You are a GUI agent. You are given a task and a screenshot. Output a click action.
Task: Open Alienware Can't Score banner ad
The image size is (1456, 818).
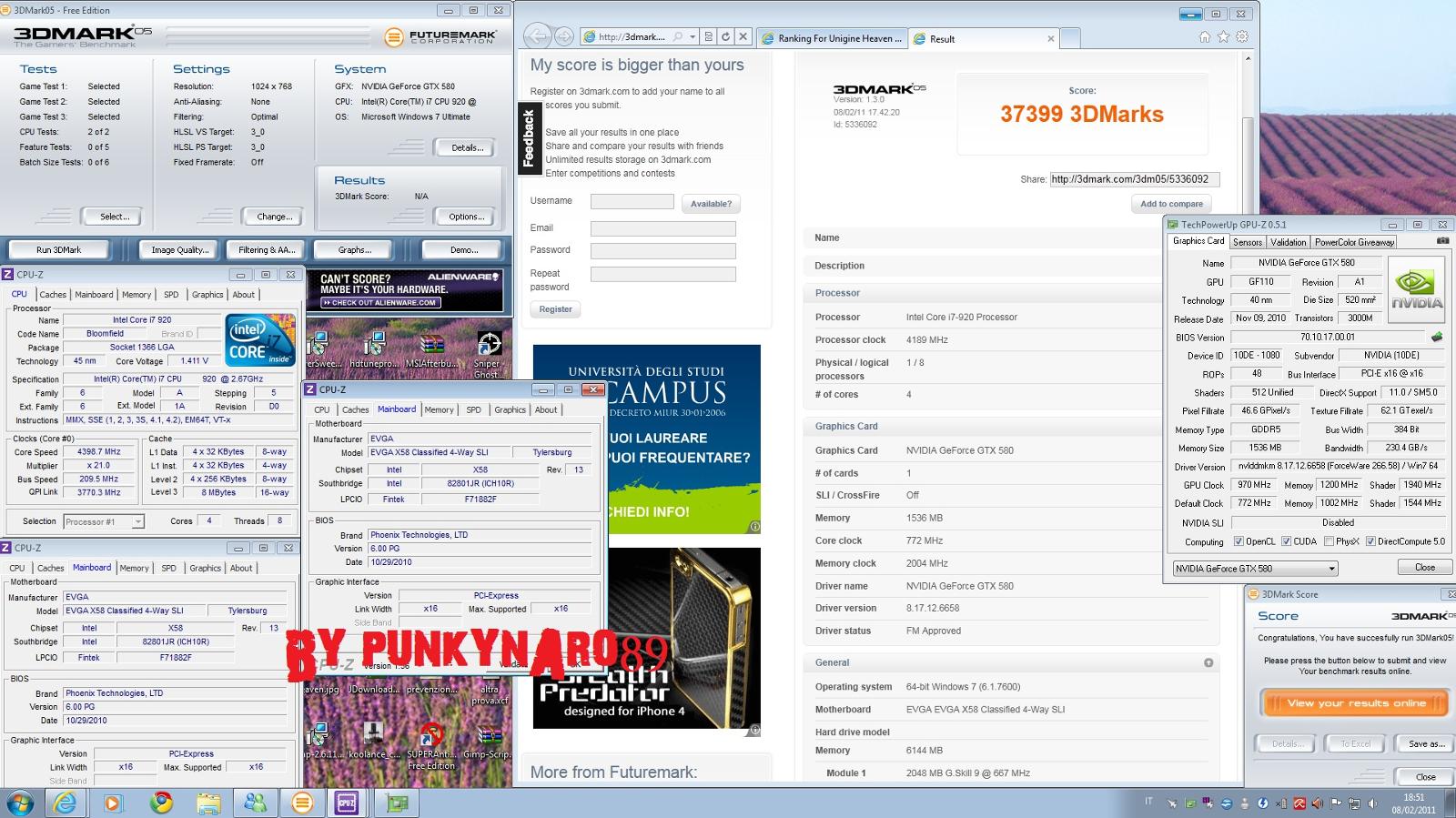point(405,290)
